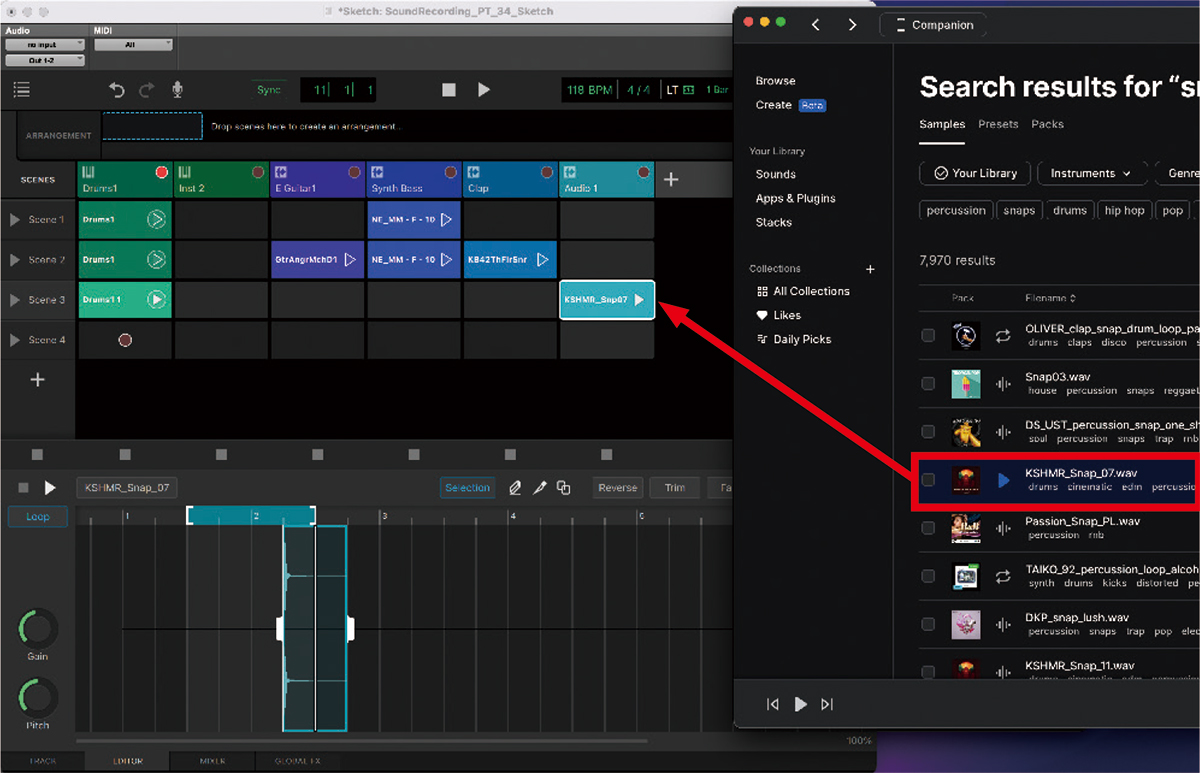Switch to the TRACK tab
The height and width of the screenshot is (773, 1200).
41,761
